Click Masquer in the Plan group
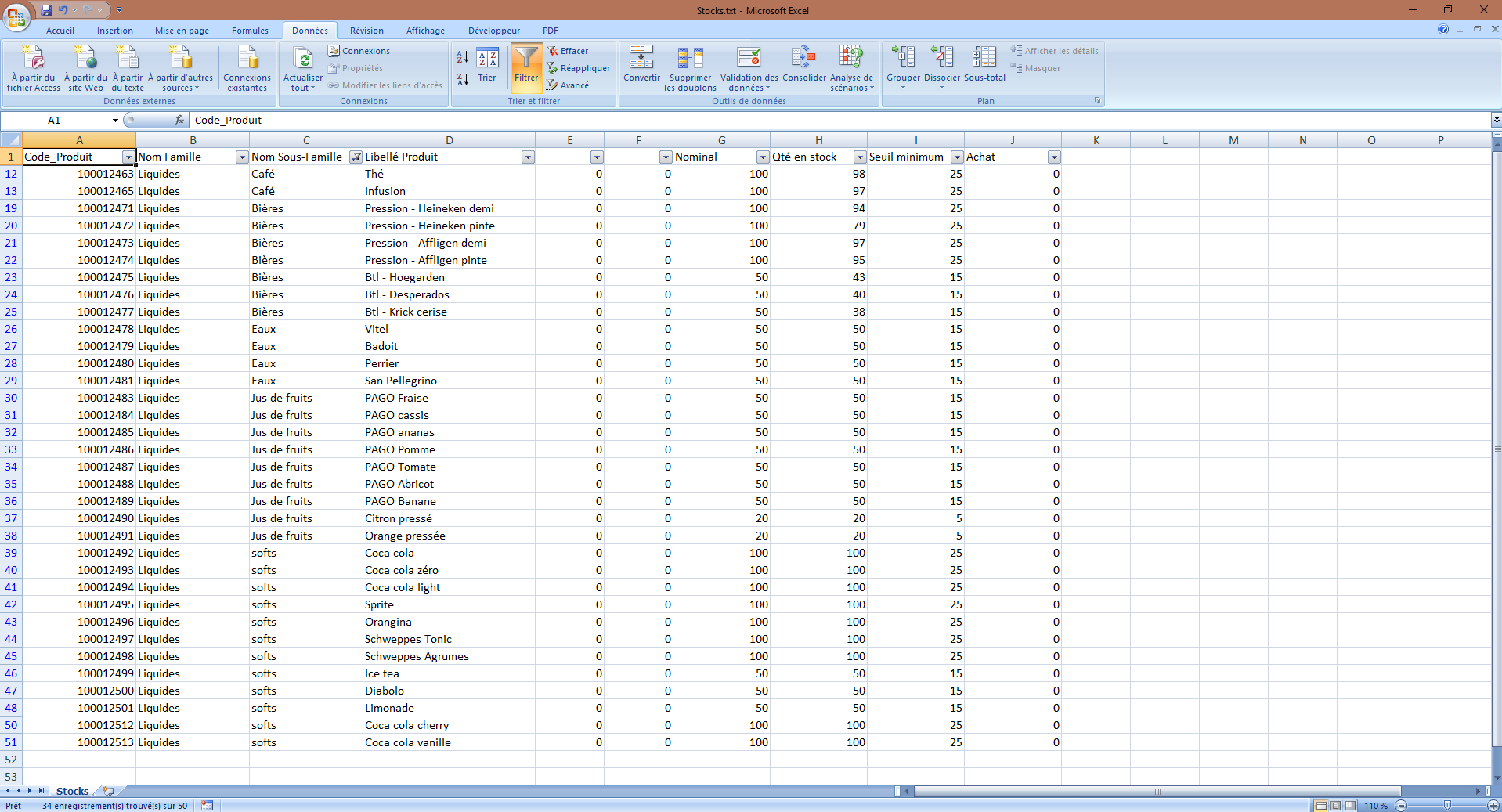 pos(1035,68)
